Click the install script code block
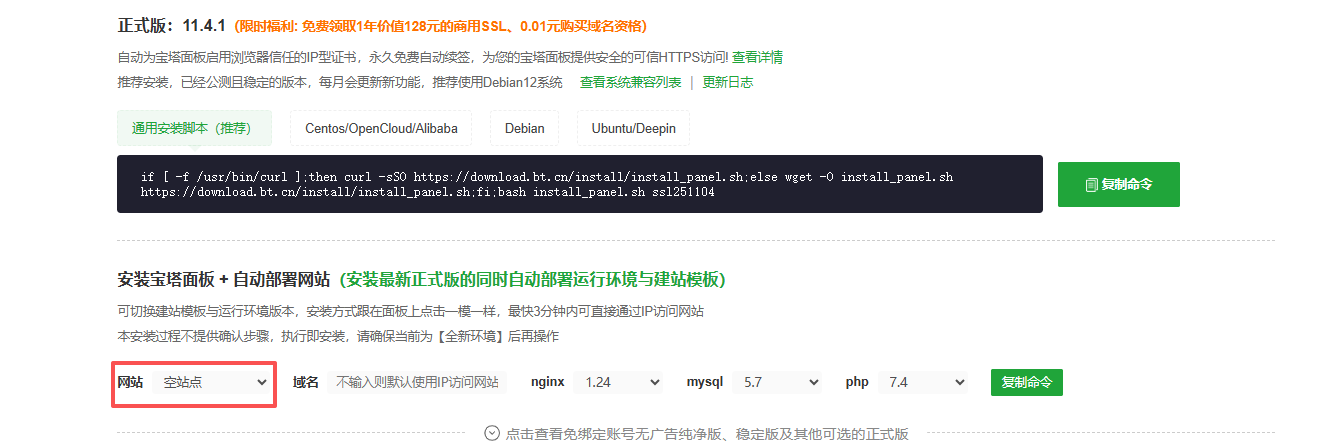 (580, 184)
